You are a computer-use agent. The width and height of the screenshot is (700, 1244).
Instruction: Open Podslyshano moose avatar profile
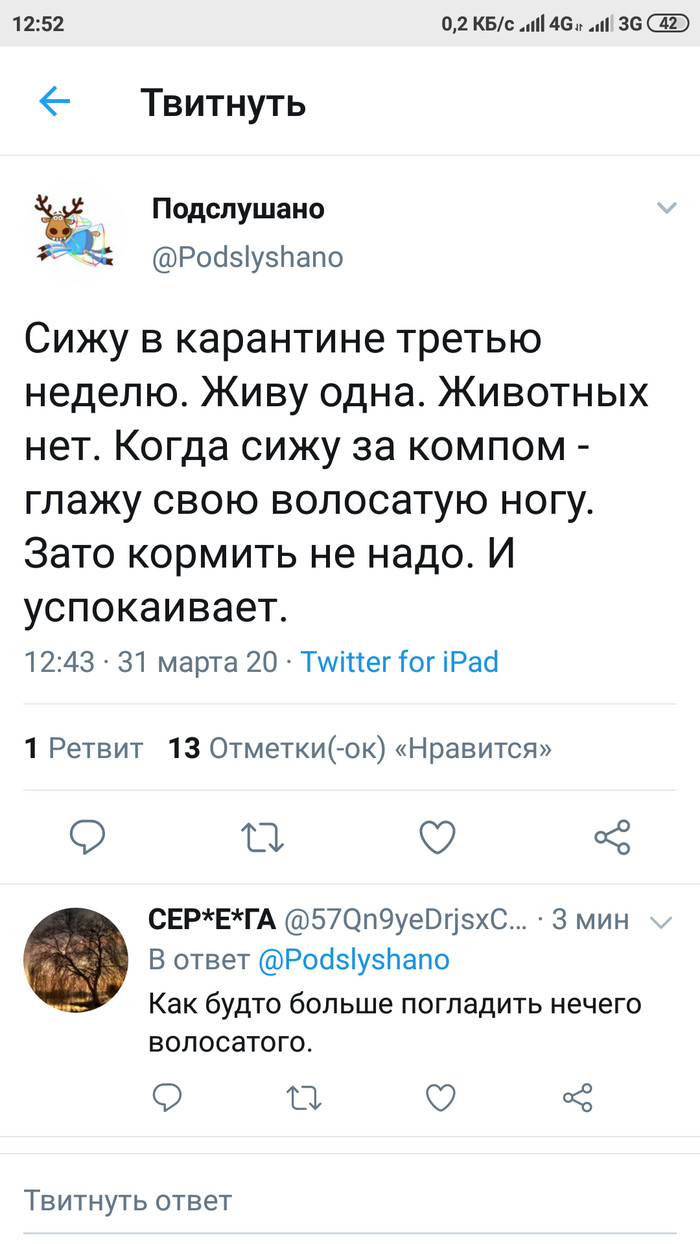(x=68, y=232)
